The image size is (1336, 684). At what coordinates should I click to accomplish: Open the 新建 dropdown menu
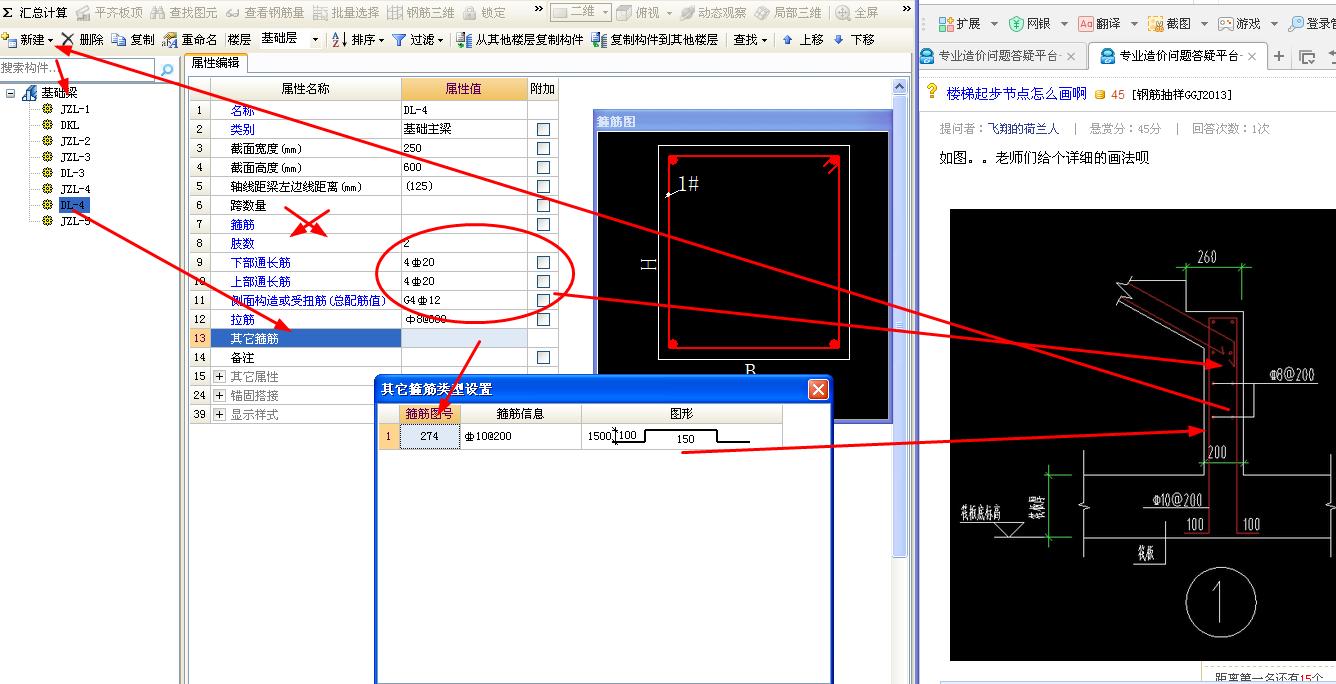click(50, 40)
